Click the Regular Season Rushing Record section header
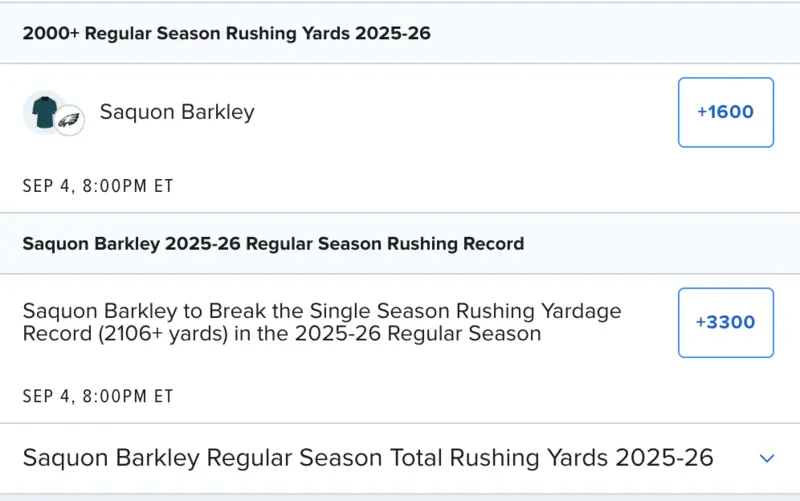800x501 pixels. tap(273, 243)
